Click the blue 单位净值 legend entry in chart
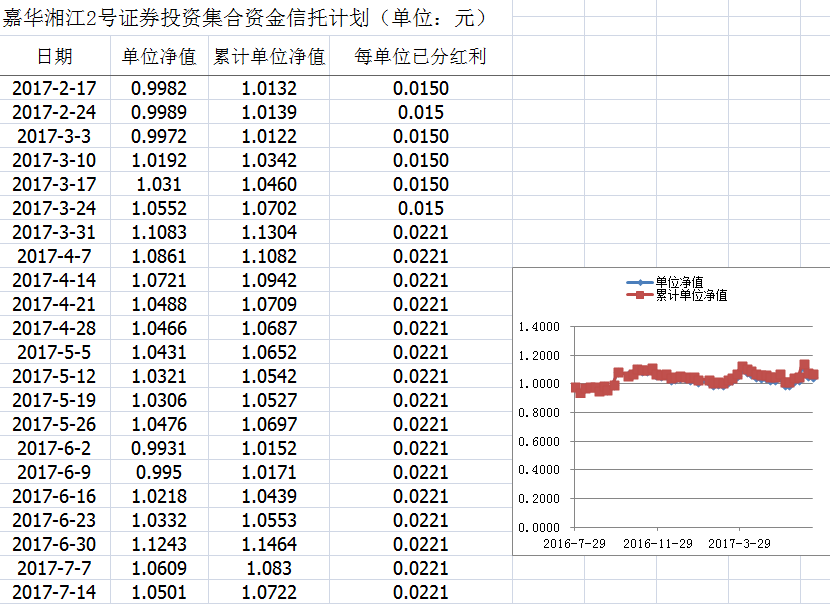830x604 pixels. (678, 283)
